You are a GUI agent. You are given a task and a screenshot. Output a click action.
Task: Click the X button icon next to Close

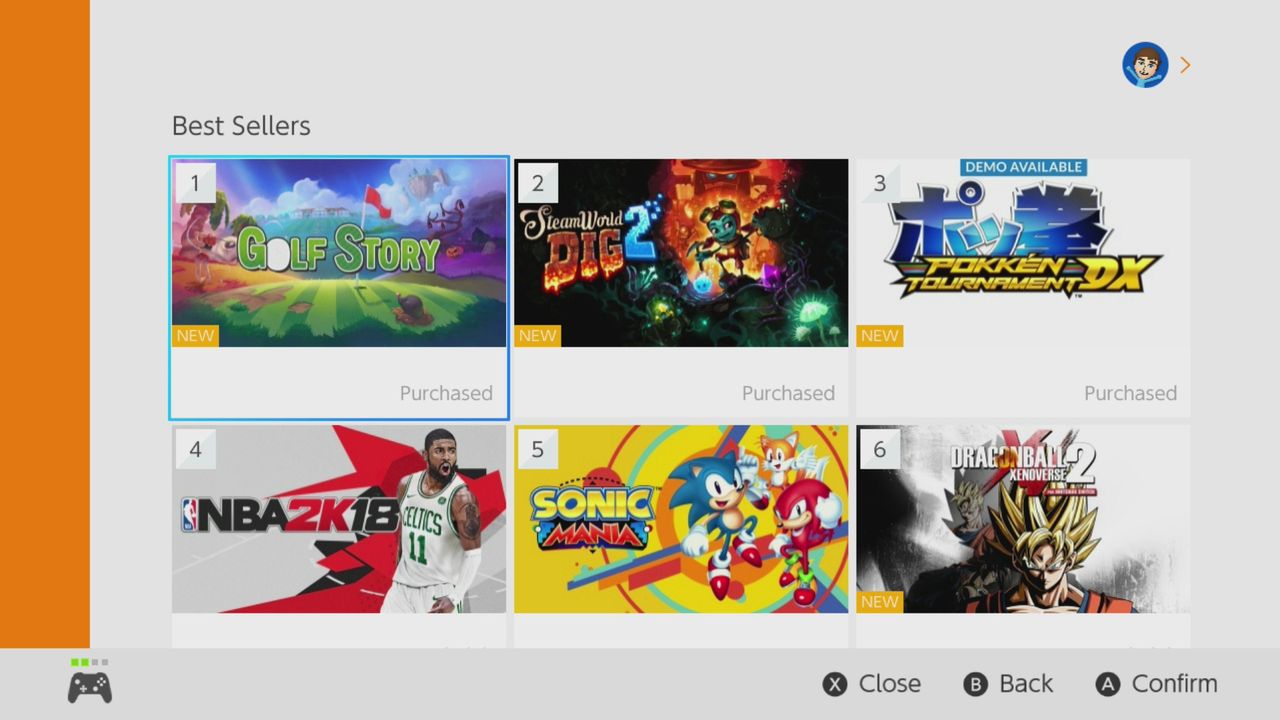(835, 684)
